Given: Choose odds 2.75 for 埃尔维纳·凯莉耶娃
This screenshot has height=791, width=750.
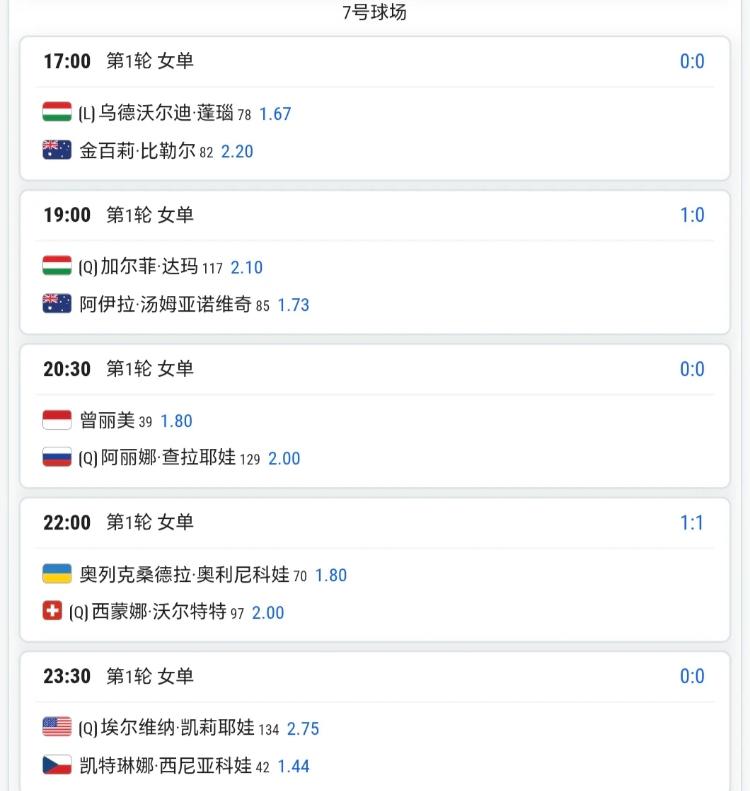Looking at the screenshot, I should [x=303, y=729].
